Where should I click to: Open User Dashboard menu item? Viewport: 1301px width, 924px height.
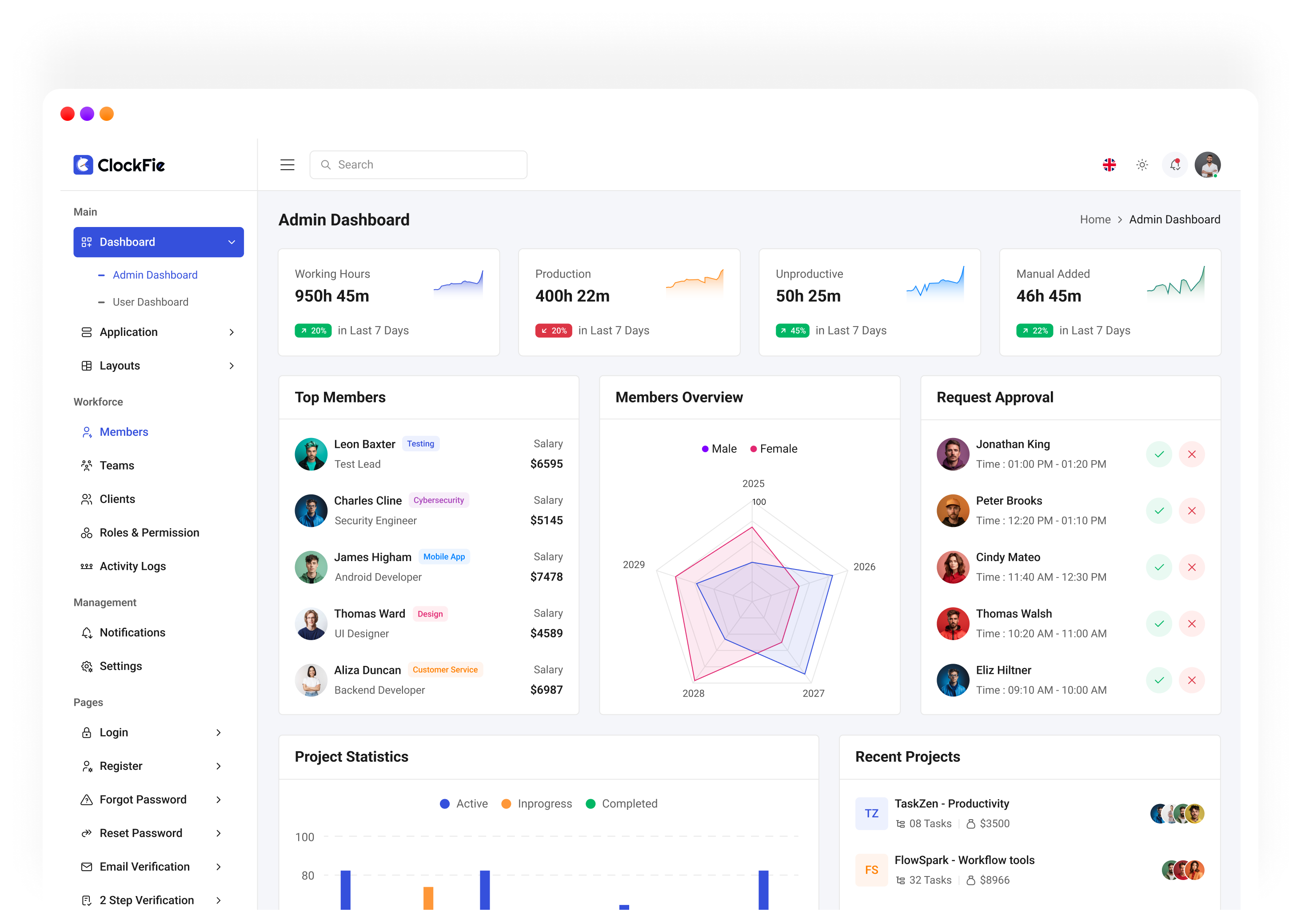coord(150,302)
